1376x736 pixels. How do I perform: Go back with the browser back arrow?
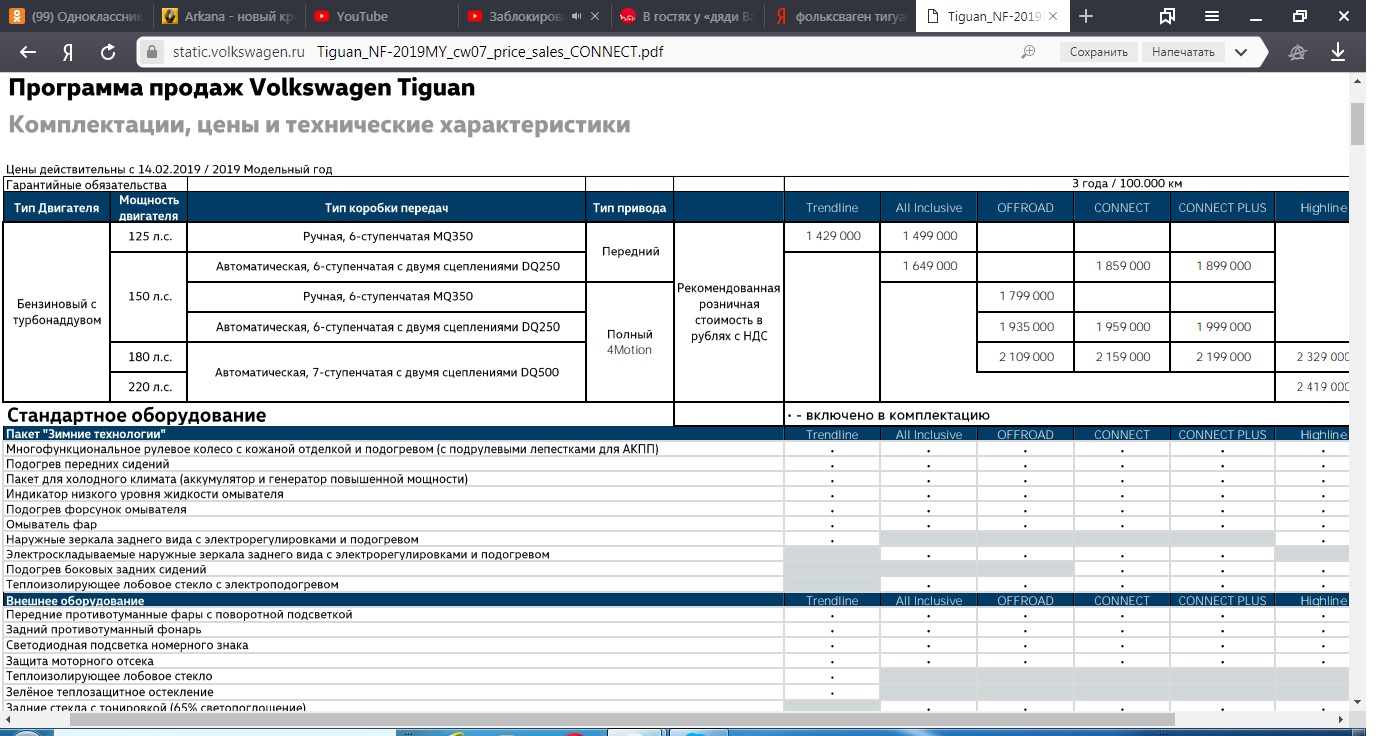[28, 52]
